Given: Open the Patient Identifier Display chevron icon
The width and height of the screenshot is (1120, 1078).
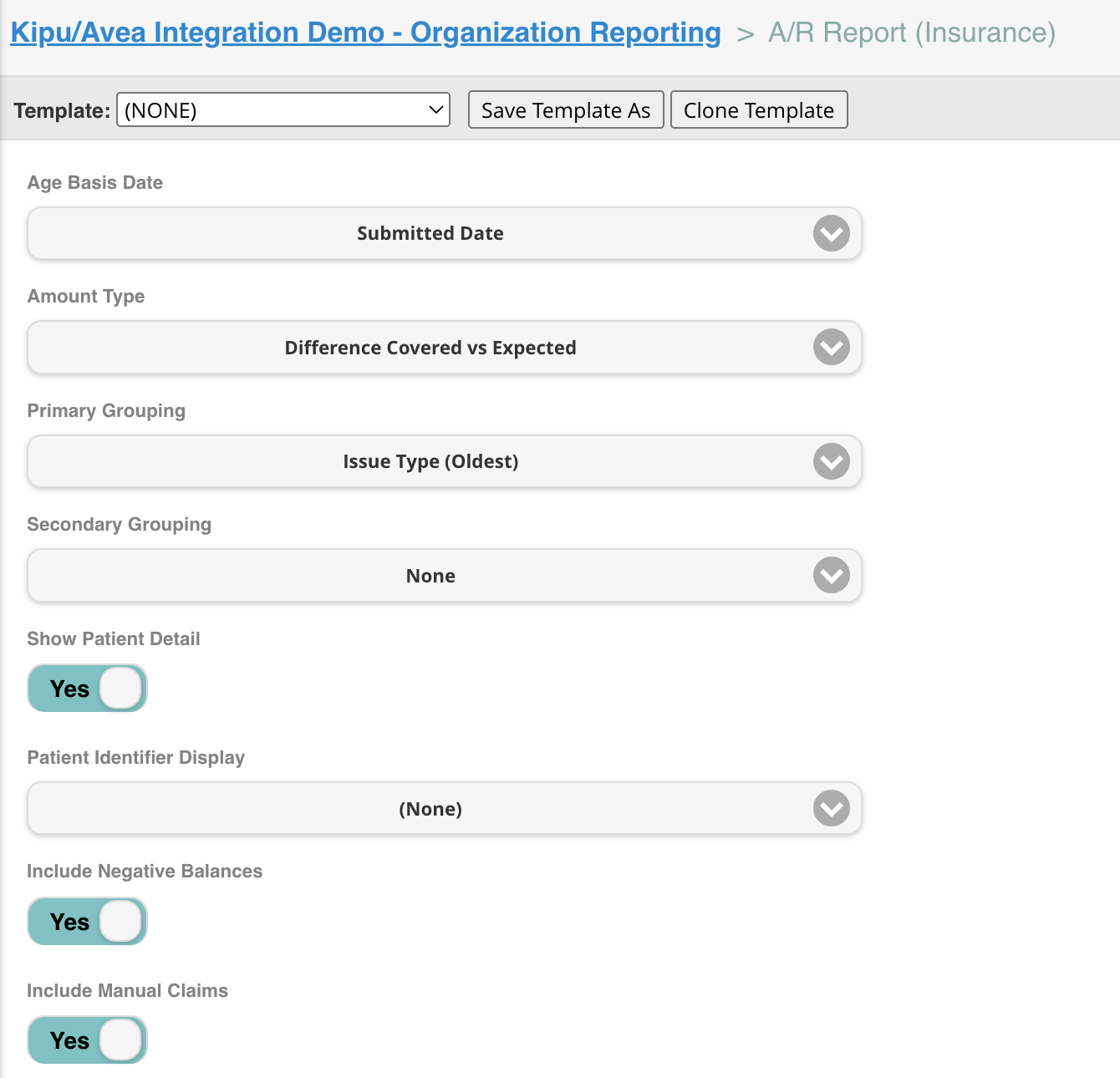Looking at the screenshot, I should [831, 808].
